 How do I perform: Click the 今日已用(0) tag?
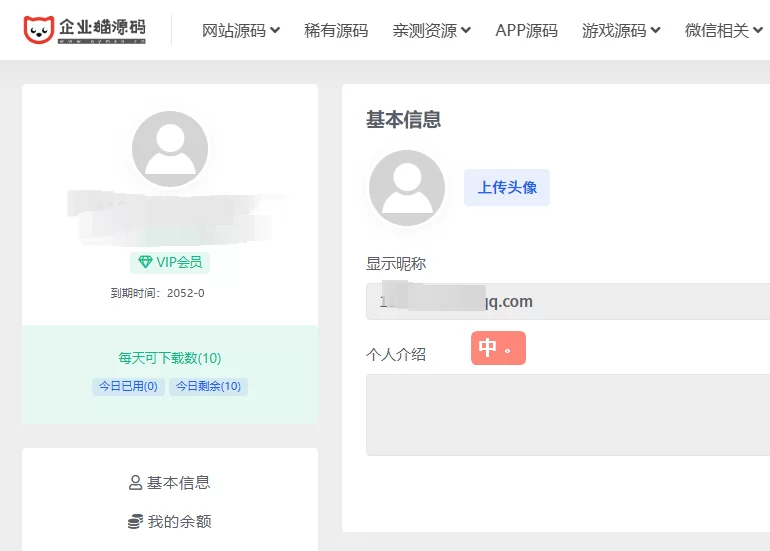coord(128,386)
